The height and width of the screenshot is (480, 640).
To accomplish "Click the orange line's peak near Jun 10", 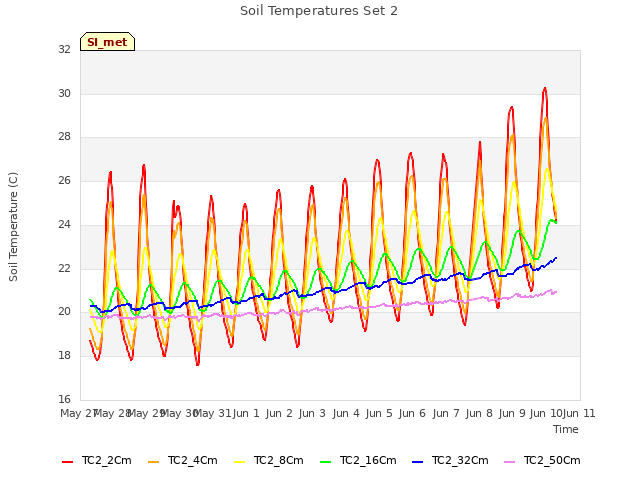I will click(x=546, y=118).
